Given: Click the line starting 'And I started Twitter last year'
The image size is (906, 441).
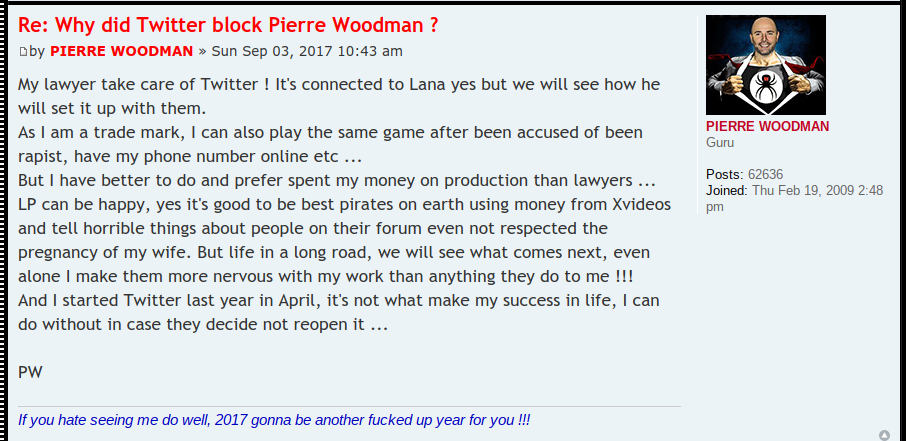Looking at the screenshot, I should [x=339, y=301].
